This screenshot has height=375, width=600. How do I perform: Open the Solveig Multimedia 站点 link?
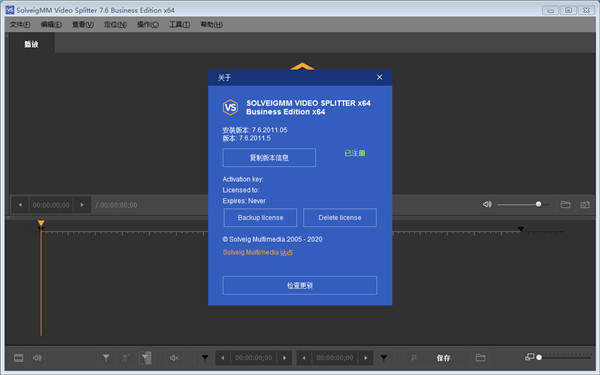click(x=258, y=252)
